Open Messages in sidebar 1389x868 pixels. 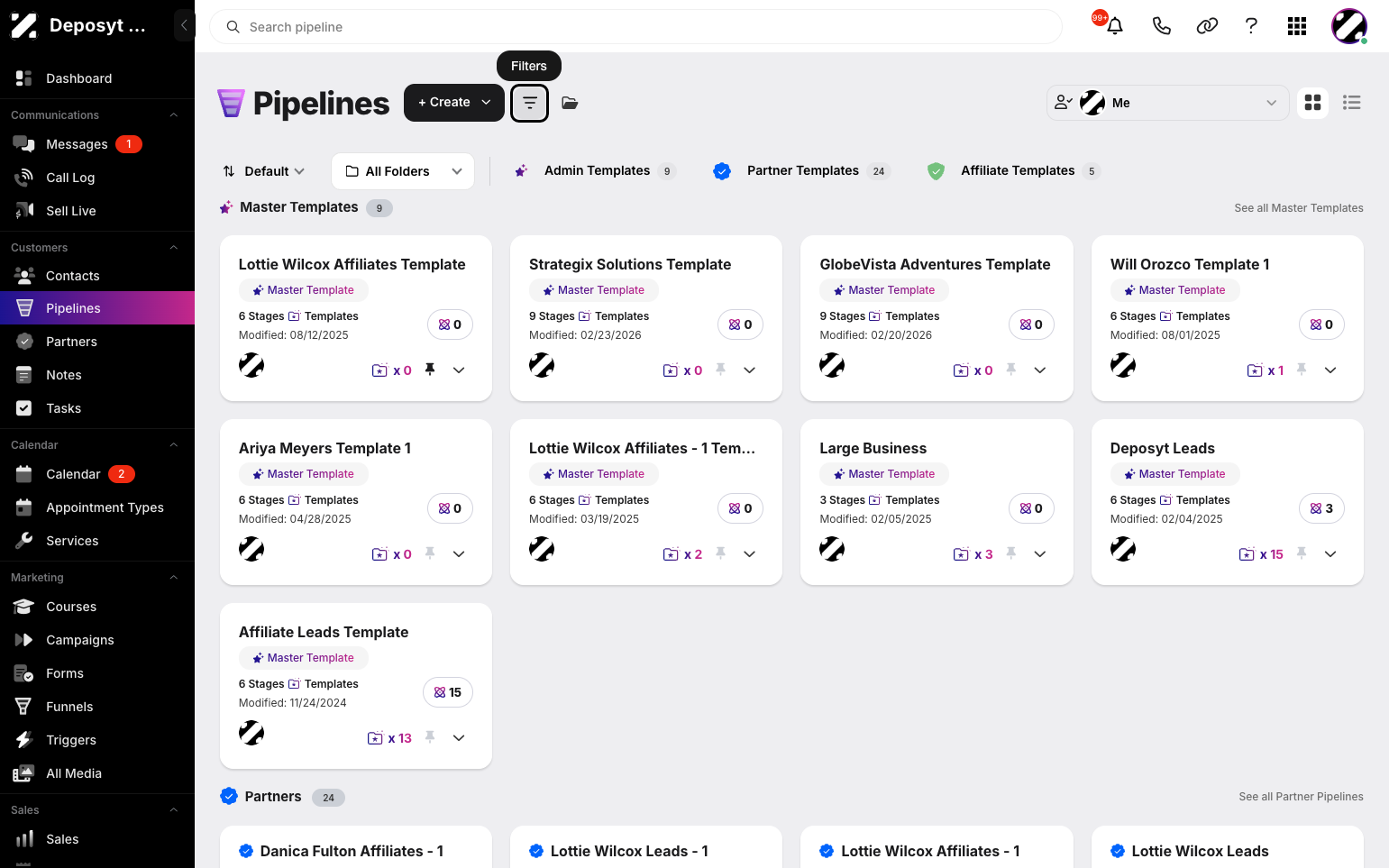click(x=97, y=144)
